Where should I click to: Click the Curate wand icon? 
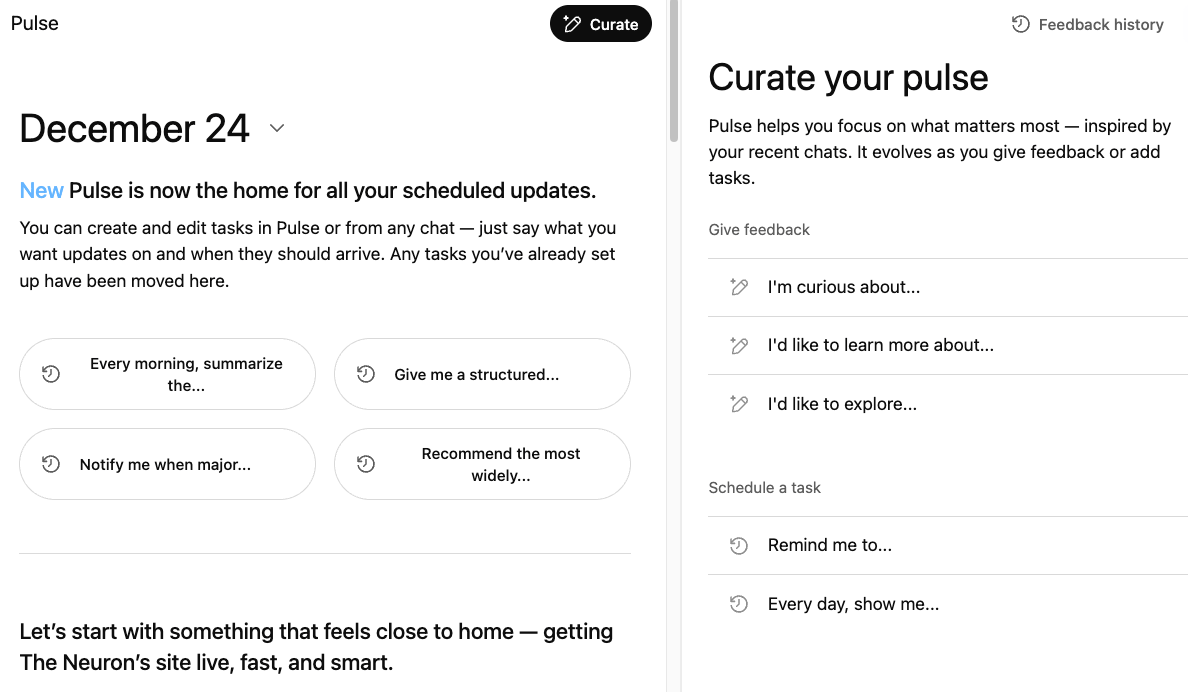573,25
